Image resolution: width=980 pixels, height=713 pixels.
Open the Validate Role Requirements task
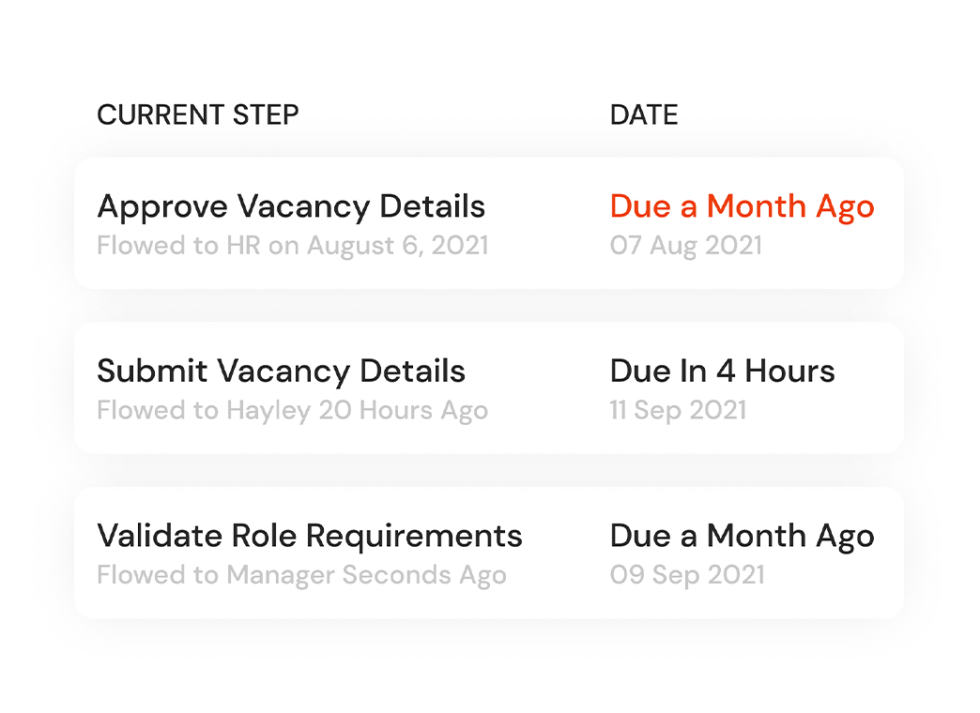(310, 536)
